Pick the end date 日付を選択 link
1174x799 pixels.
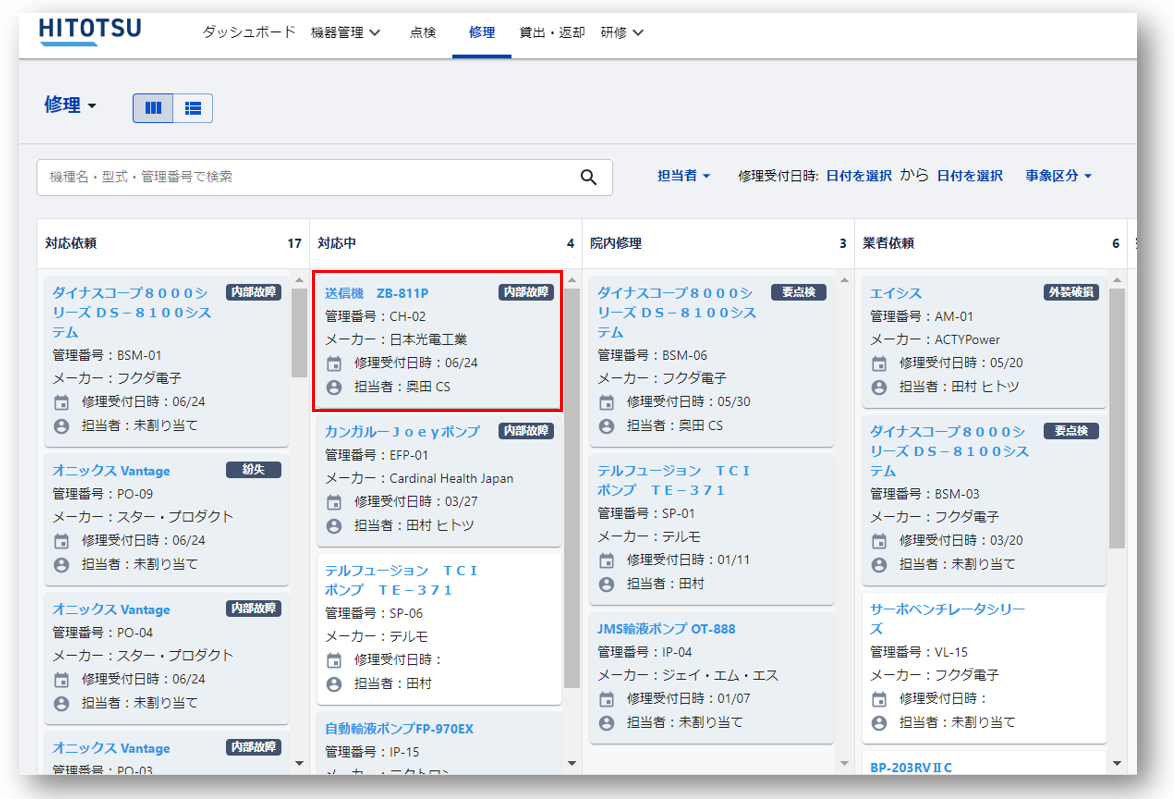point(970,175)
